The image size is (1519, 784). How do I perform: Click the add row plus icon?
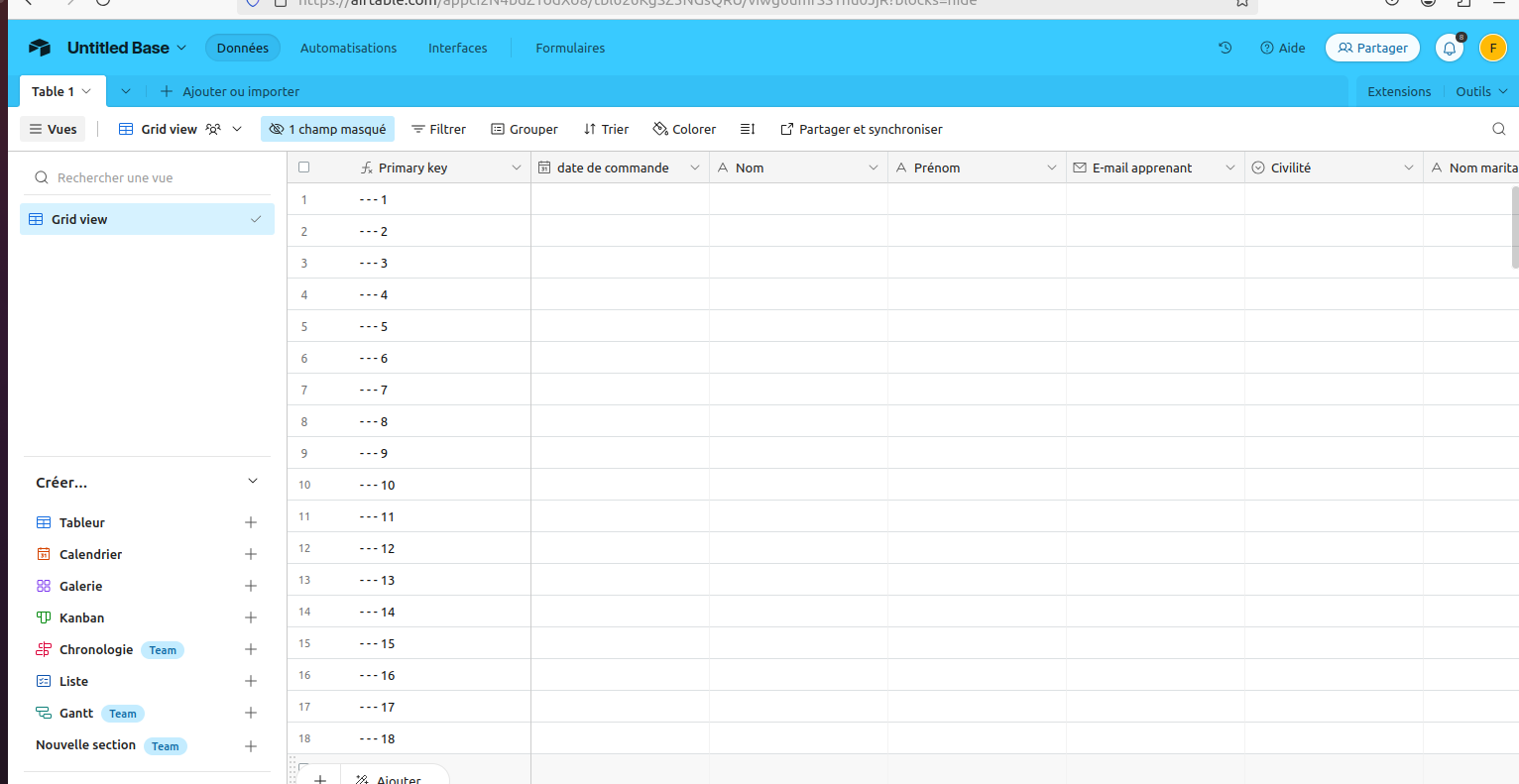pyautogui.click(x=320, y=779)
